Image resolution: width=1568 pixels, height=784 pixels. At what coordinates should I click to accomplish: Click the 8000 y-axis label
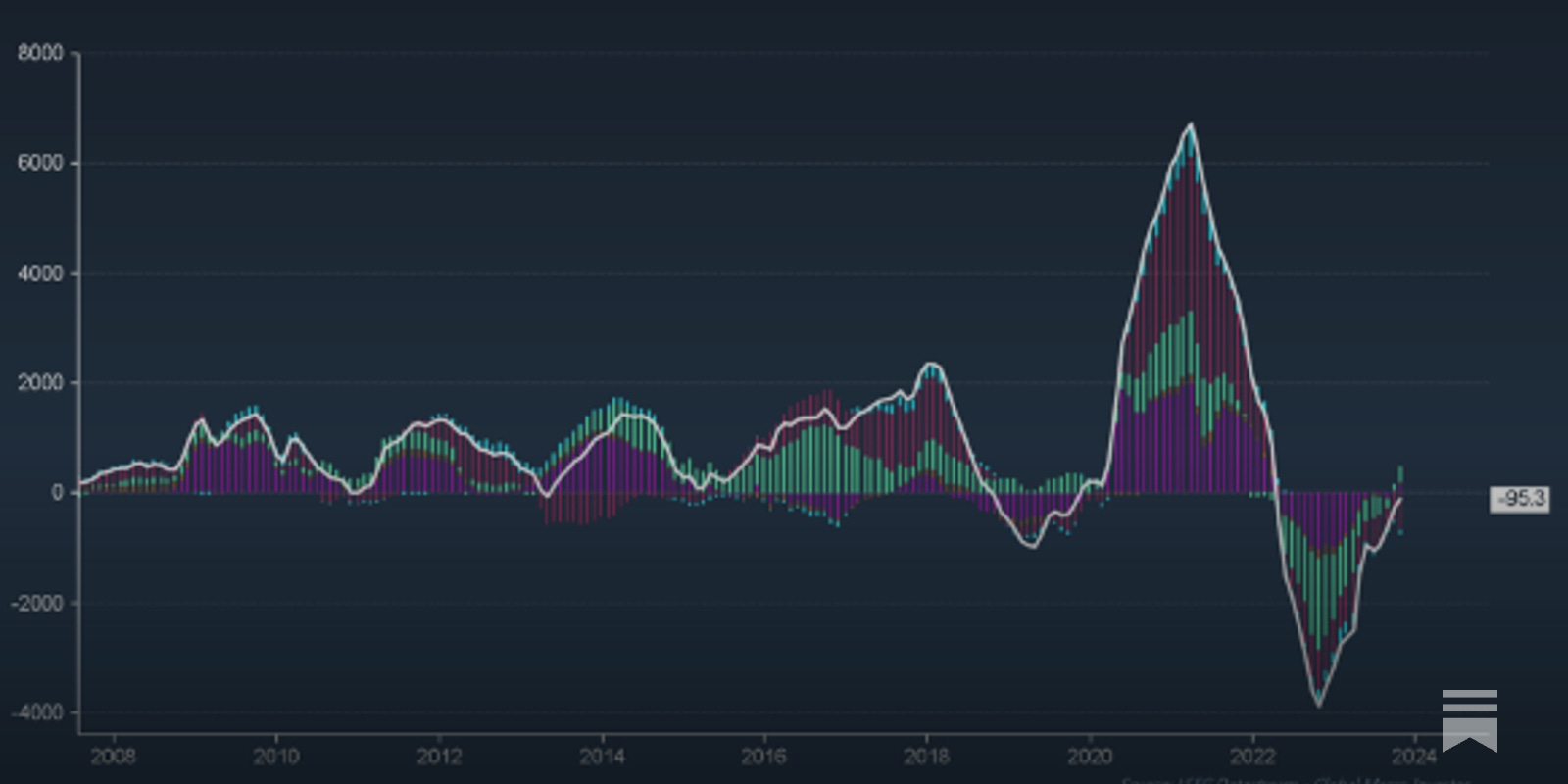tap(40, 53)
